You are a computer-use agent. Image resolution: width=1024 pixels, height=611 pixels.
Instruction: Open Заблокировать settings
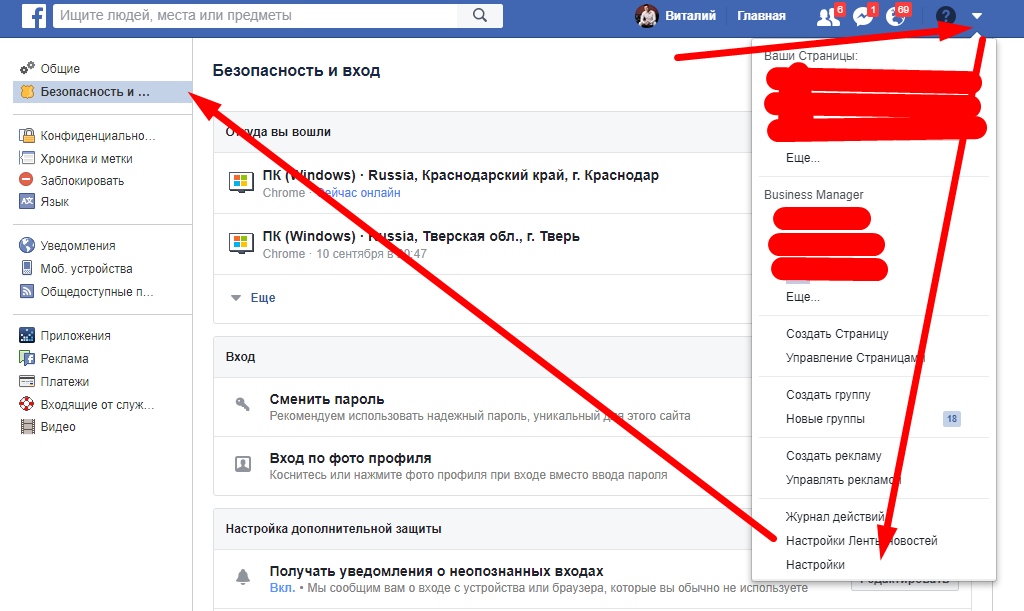point(82,181)
